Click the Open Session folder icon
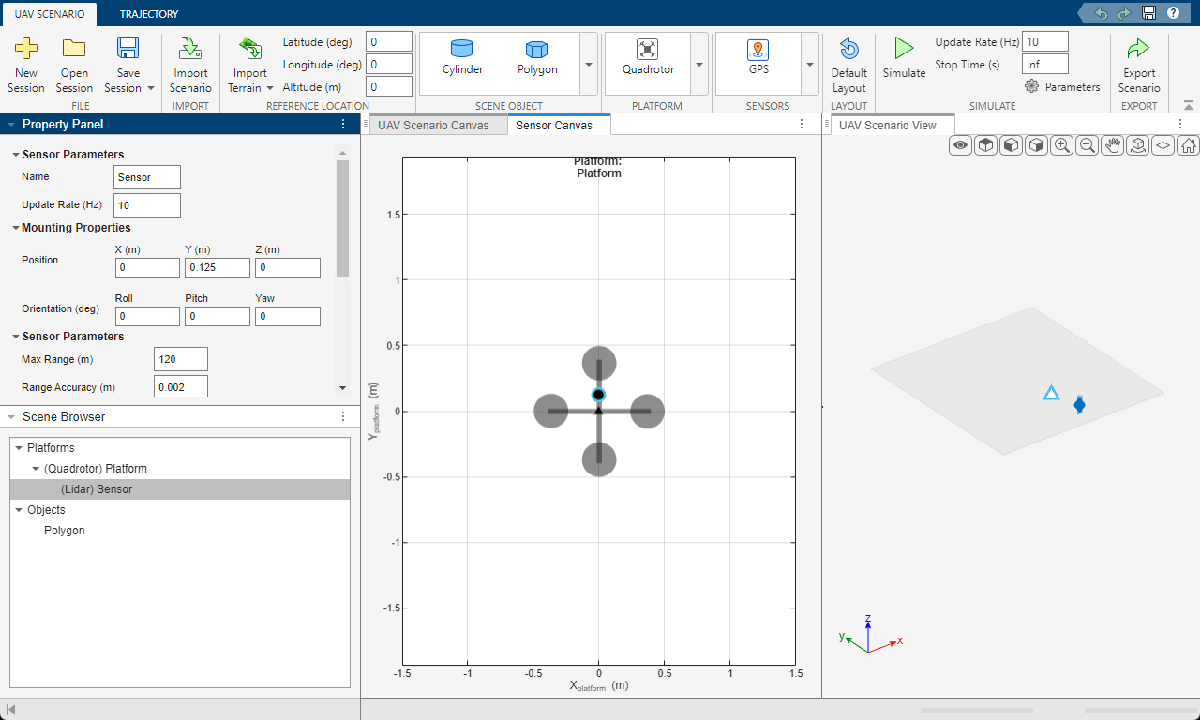Viewport: 1200px width, 720px height. coord(74,47)
